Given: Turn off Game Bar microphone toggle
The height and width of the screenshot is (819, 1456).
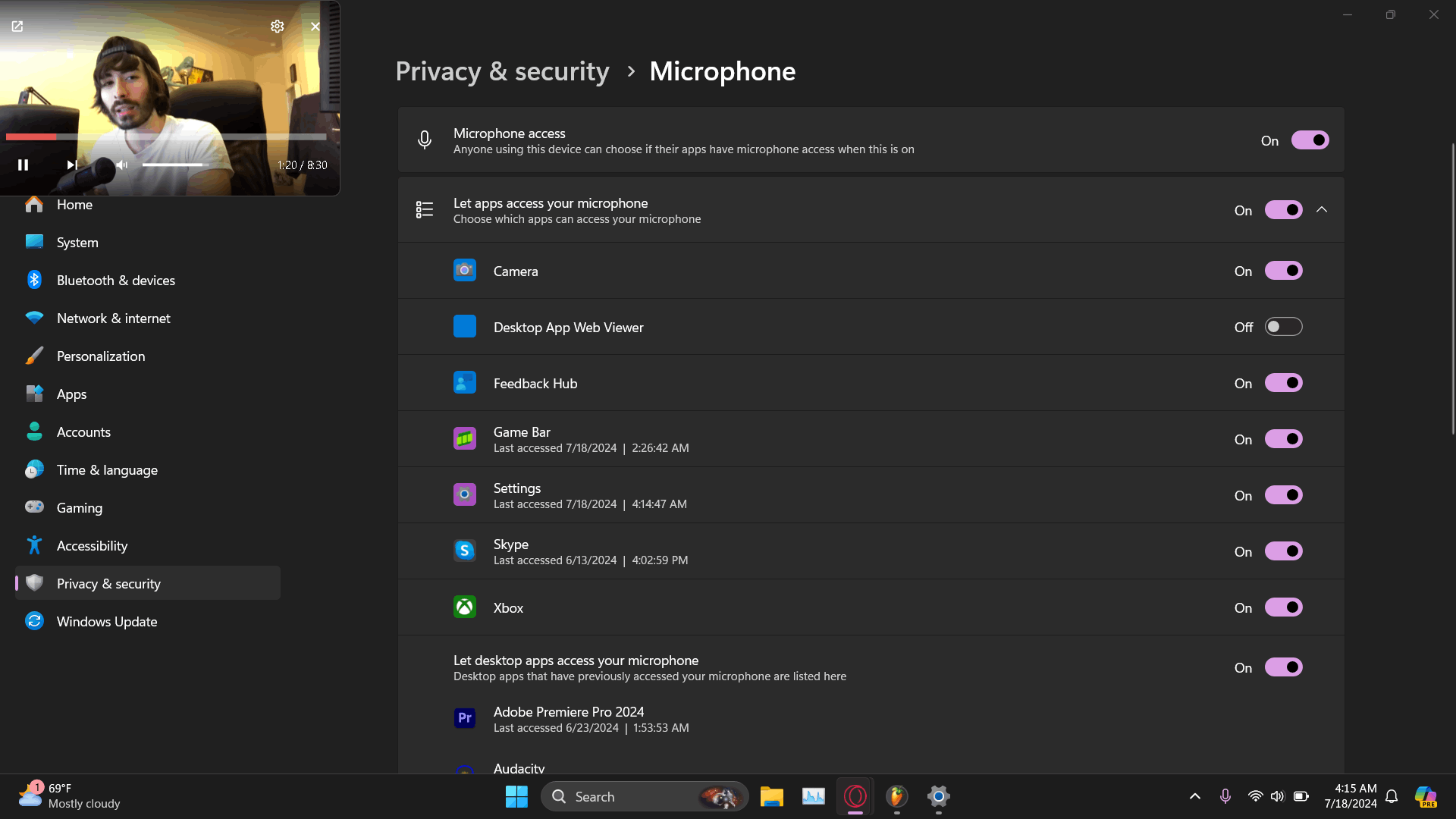Looking at the screenshot, I should coord(1283,439).
